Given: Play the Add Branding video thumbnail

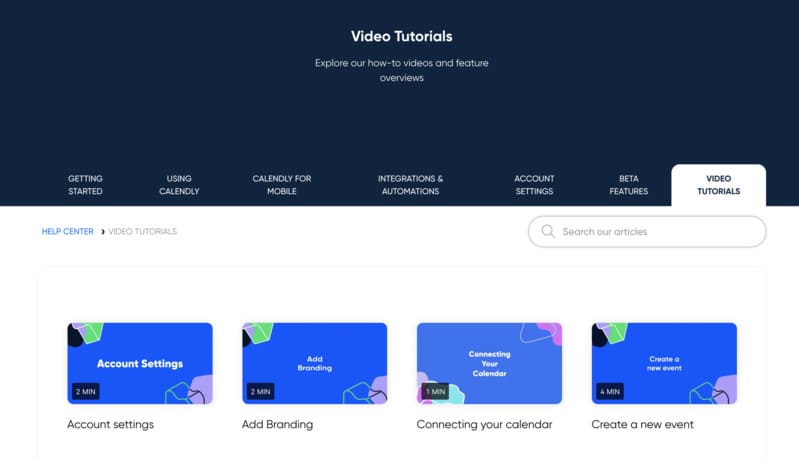Looking at the screenshot, I should [314, 363].
